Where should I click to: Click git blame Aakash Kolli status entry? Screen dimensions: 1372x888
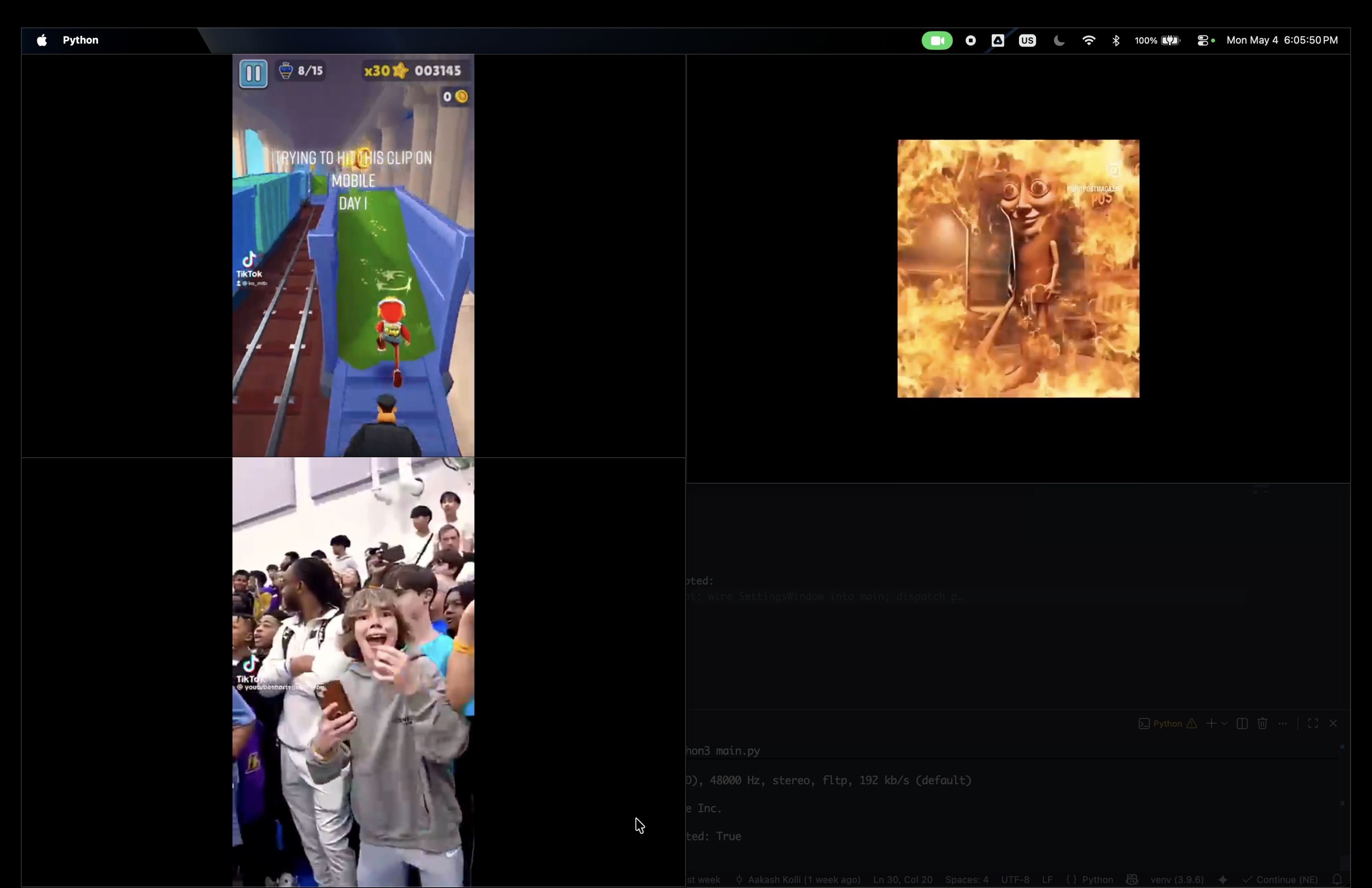tap(798, 879)
